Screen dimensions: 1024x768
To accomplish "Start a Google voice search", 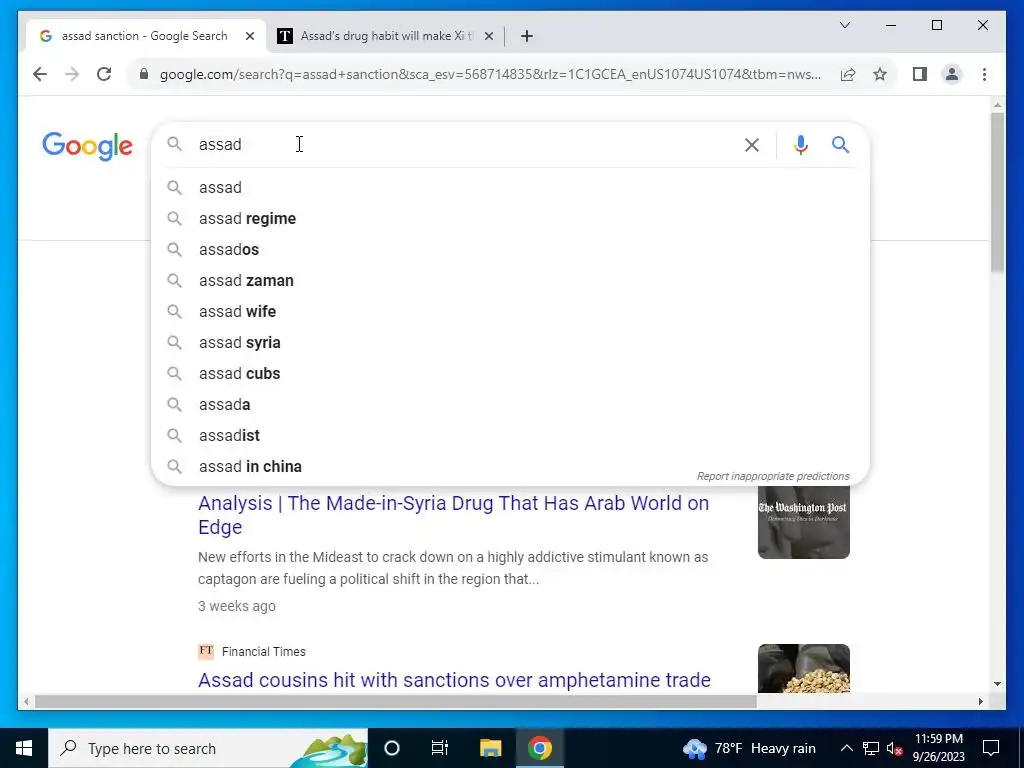I will click(x=801, y=144).
